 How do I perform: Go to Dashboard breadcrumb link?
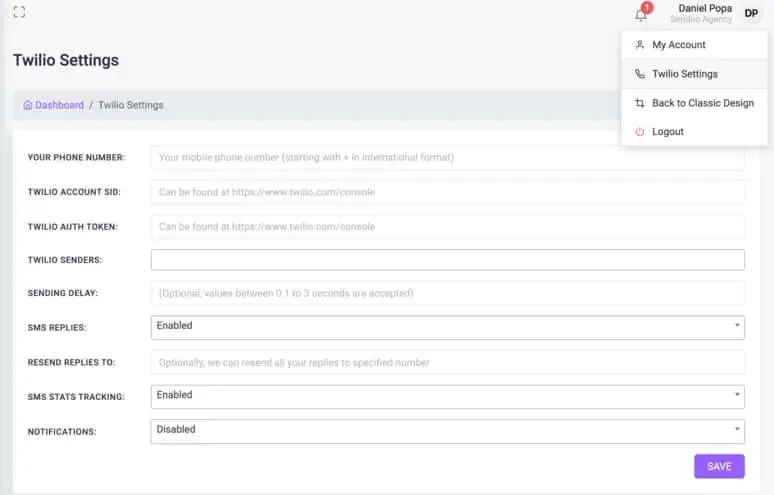[59, 105]
